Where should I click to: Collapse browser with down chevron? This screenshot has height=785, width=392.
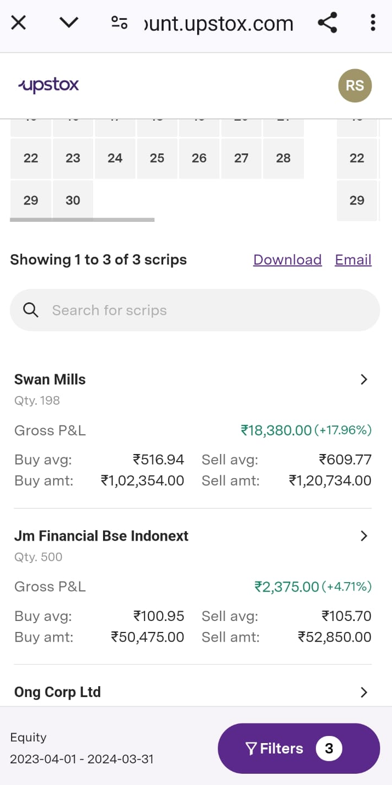(x=69, y=23)
